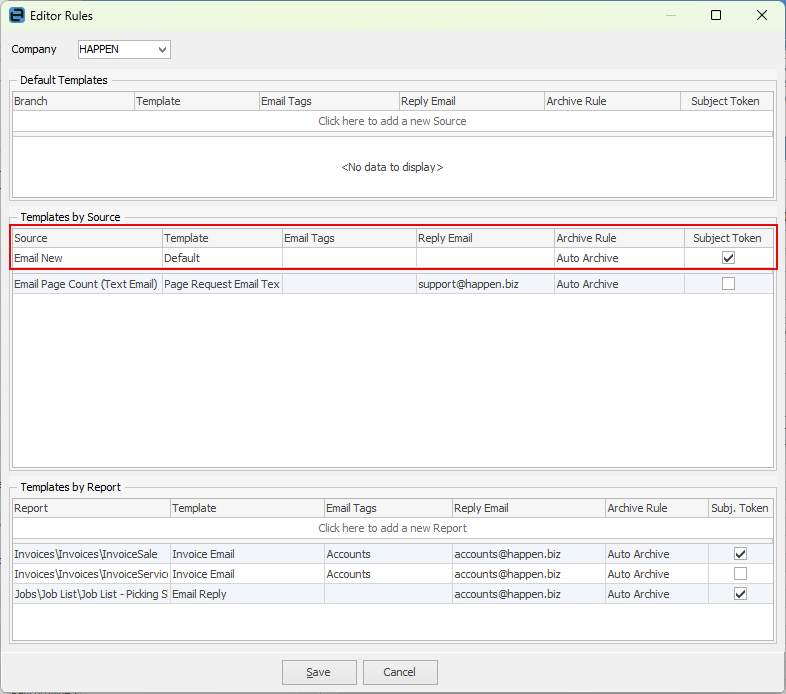The image size is (786, 694).
Task: Click Template column header in Default Templates
Action: click(196, 101)
